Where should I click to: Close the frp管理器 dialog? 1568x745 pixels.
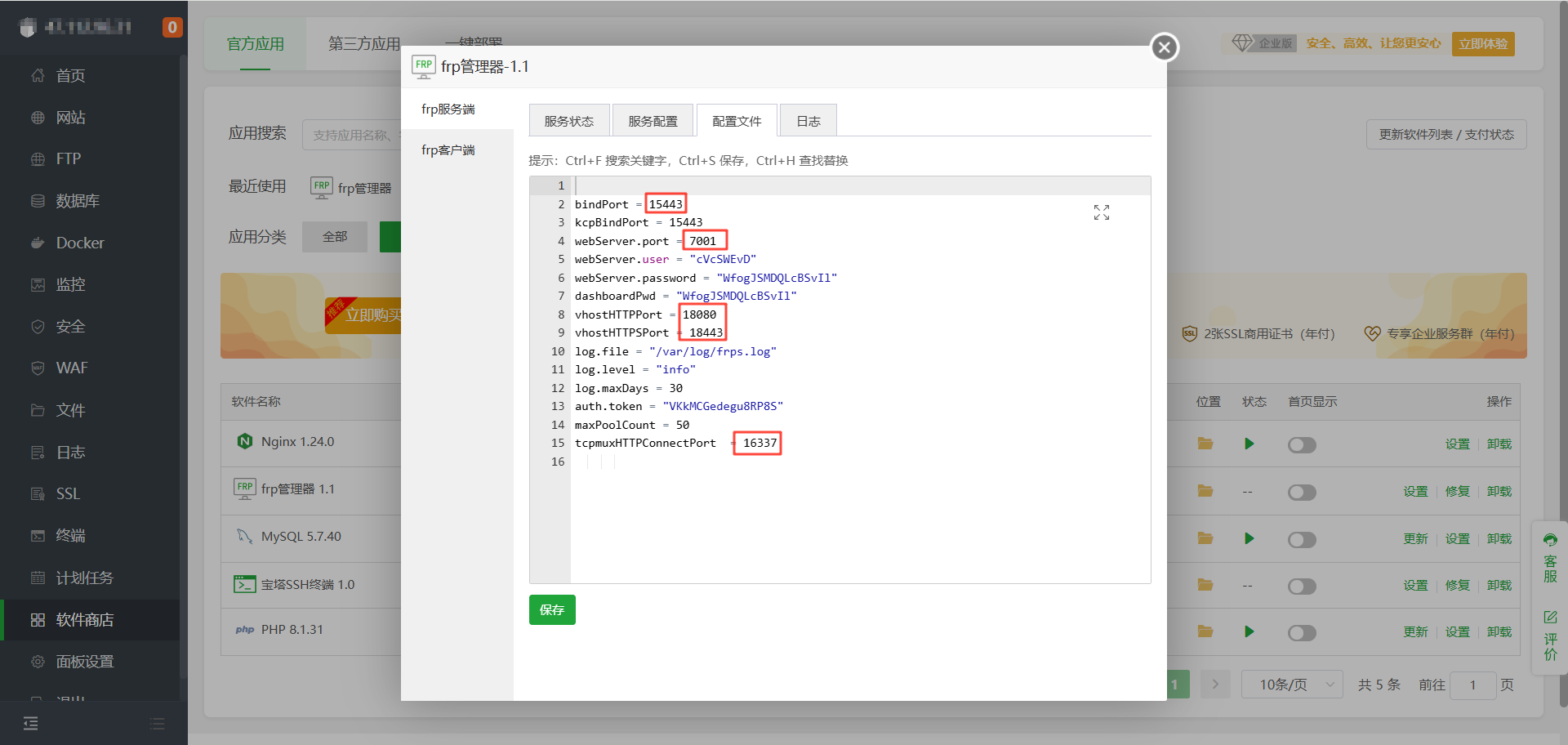coord(1165,47)
